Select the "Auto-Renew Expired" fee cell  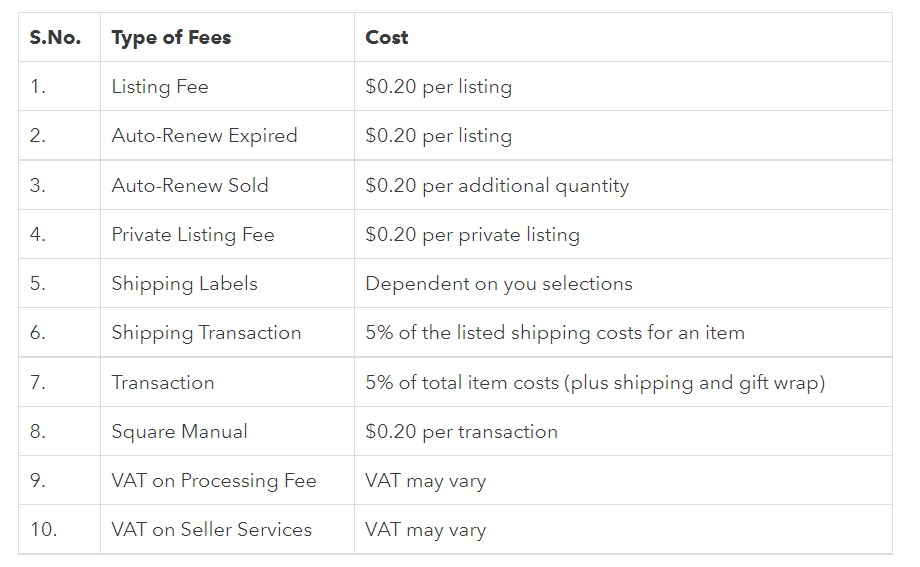point(204,136)
